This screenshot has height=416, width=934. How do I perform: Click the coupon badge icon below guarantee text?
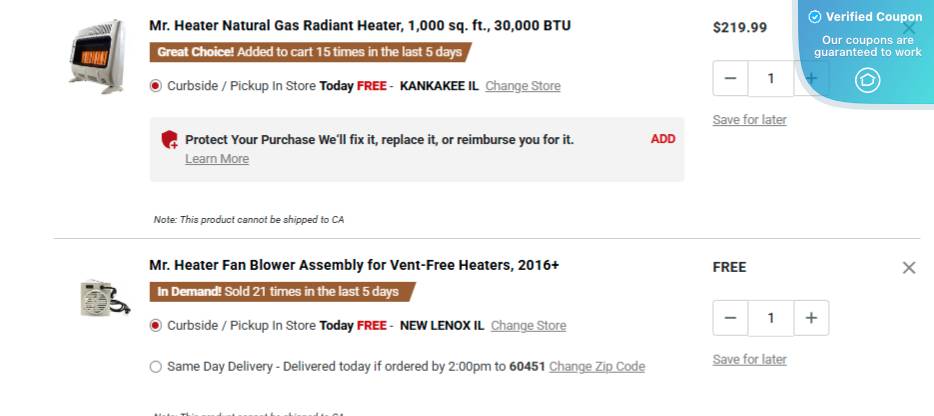click(867, 80)
